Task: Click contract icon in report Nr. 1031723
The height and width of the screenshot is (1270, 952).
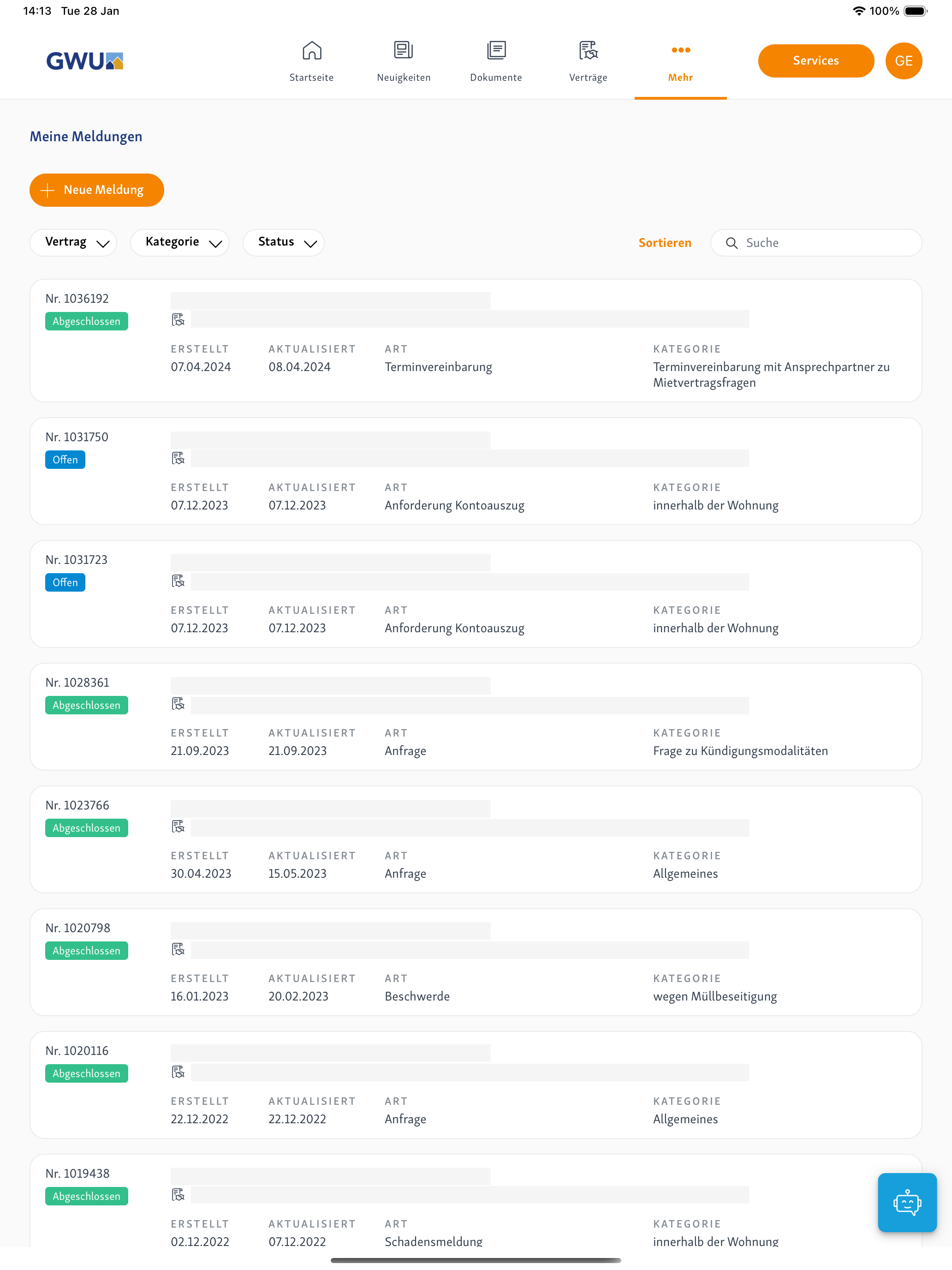Action: pyautogui.click(x=178, y=581)
